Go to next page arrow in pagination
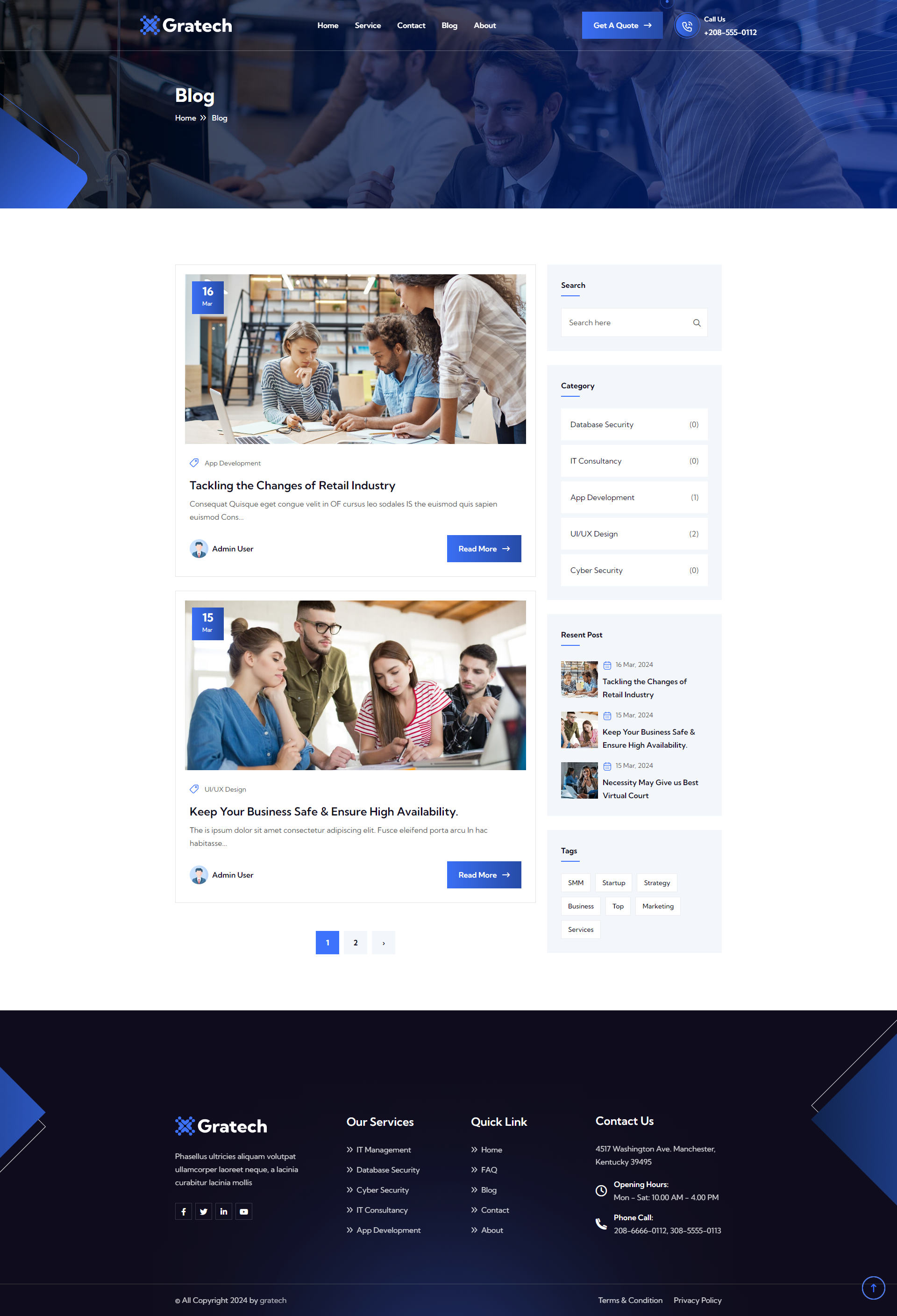The image size is (897, 1316). click(384, 943)
